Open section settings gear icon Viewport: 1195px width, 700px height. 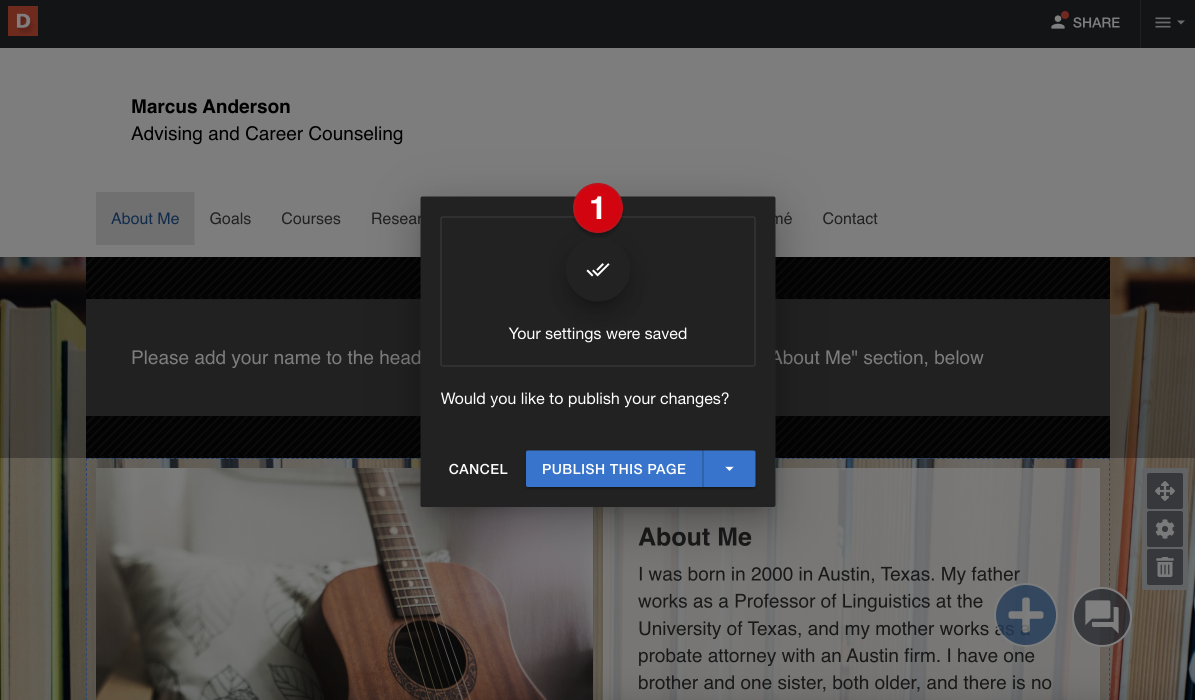coord(1165,528)
